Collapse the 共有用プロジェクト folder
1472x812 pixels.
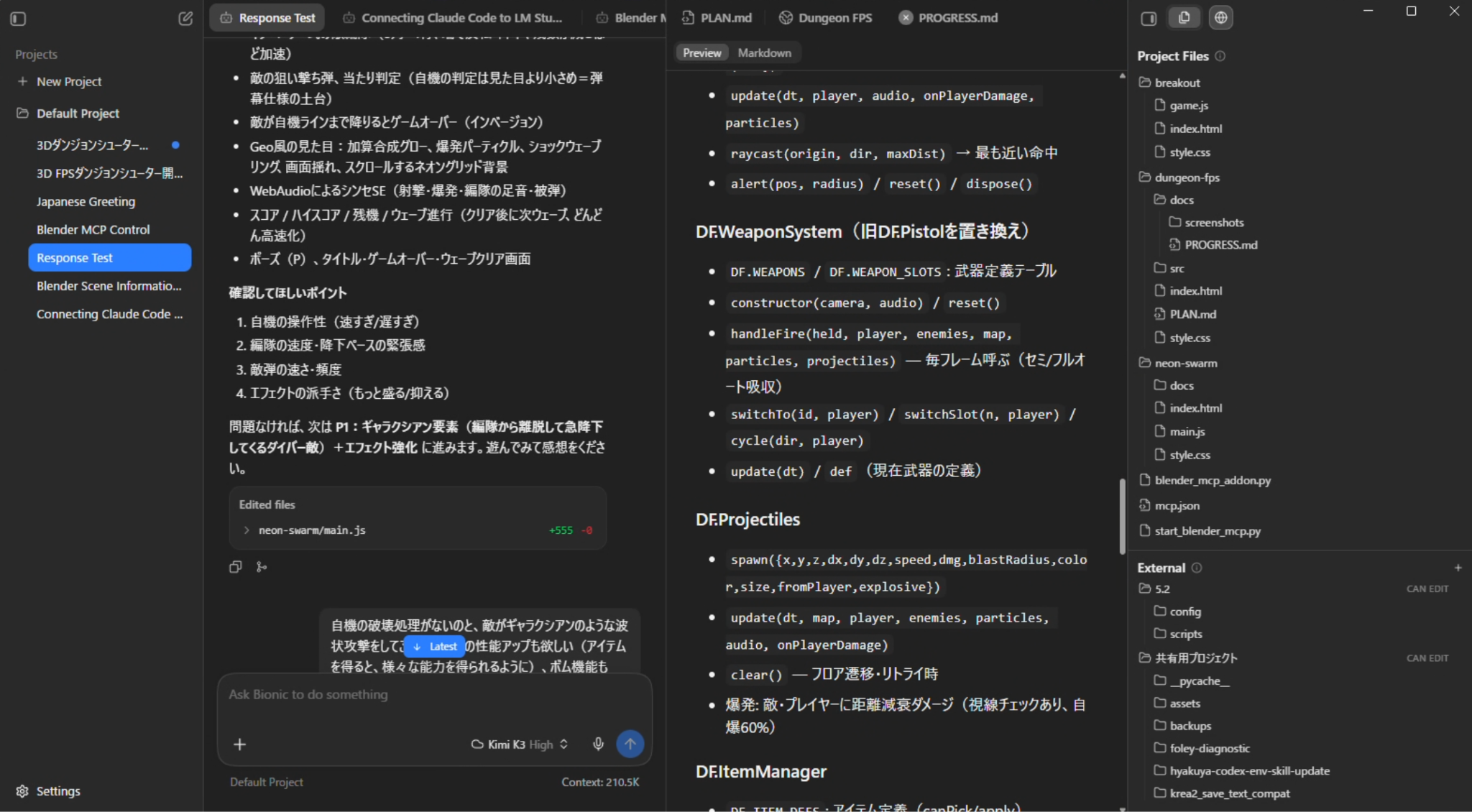(x=1188, y=658)
